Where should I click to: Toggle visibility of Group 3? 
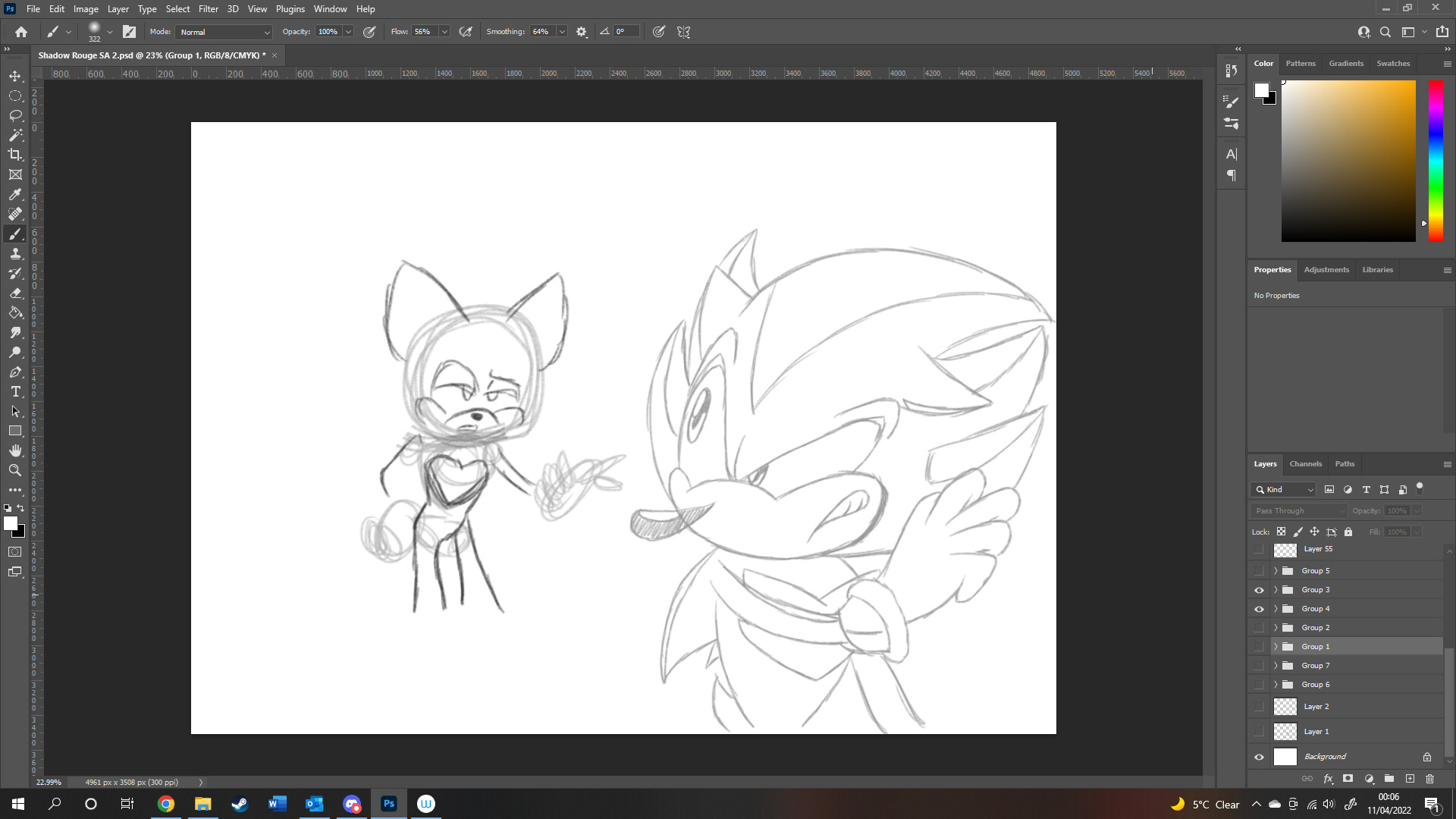click(x=1259, y=589)
